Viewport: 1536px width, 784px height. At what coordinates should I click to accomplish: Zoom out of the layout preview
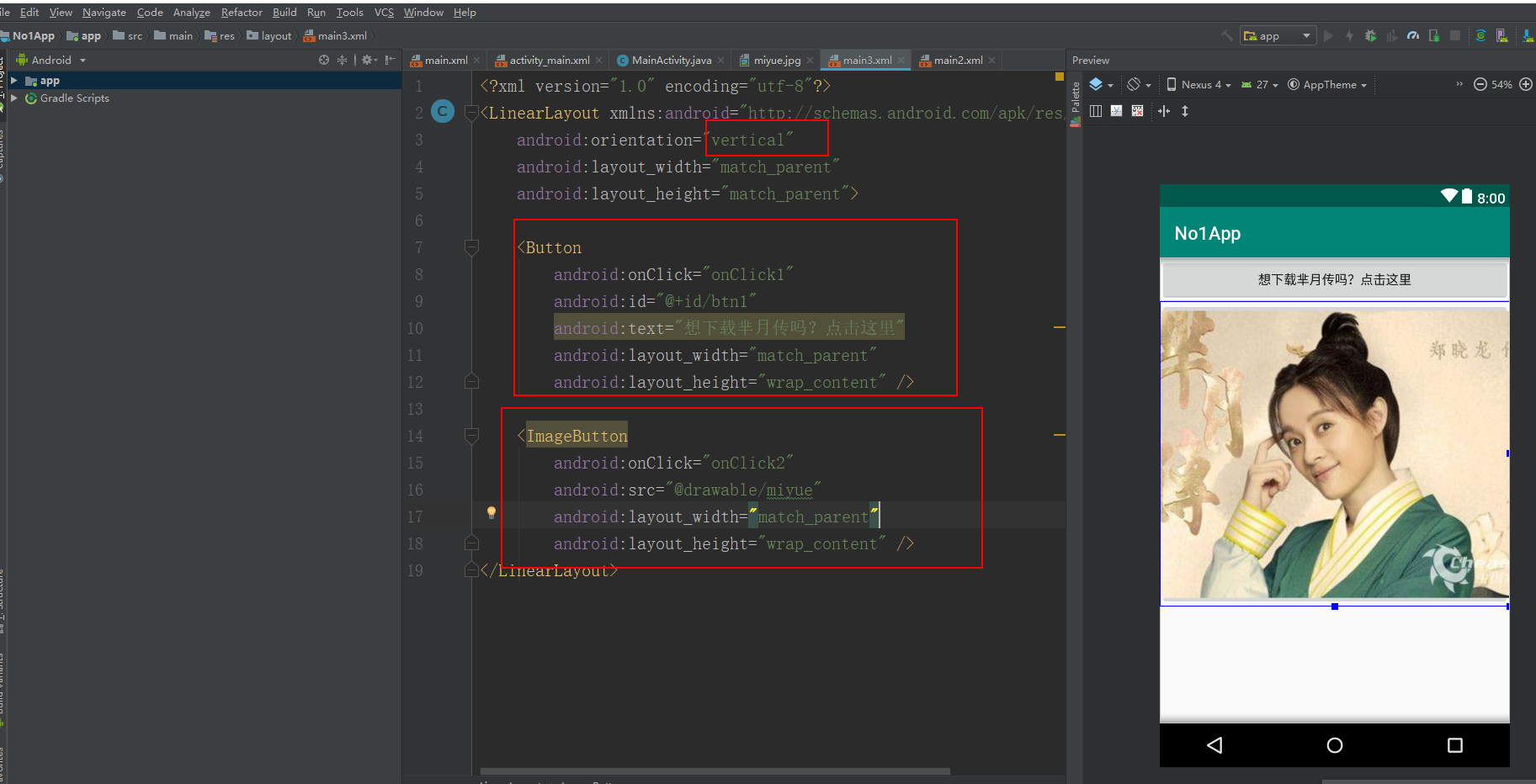tap(1480, 85)
